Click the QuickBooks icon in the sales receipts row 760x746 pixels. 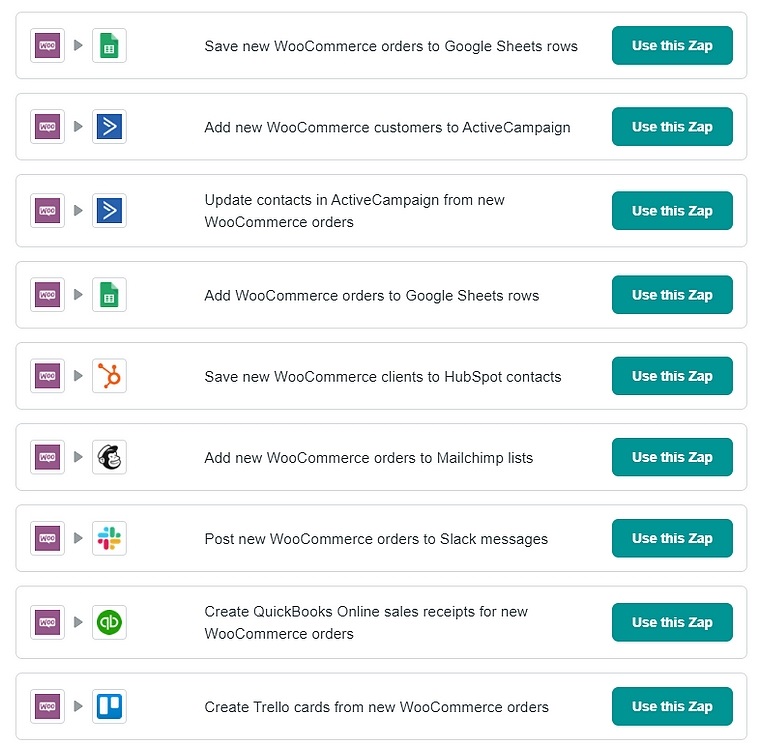pos(109,622)
